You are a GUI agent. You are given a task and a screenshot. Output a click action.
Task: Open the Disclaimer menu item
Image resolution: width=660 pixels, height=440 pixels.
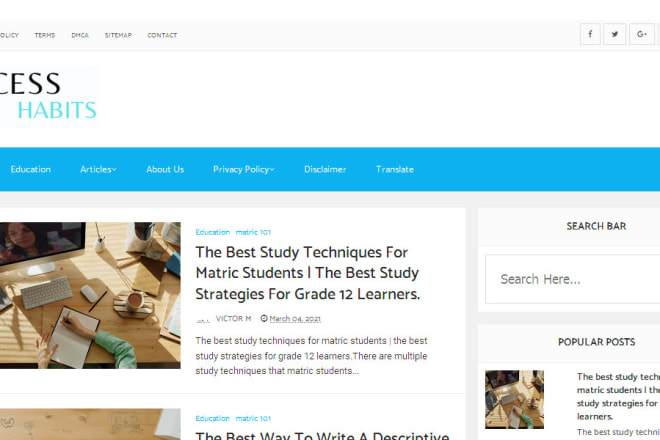click(x=325, y=169)
